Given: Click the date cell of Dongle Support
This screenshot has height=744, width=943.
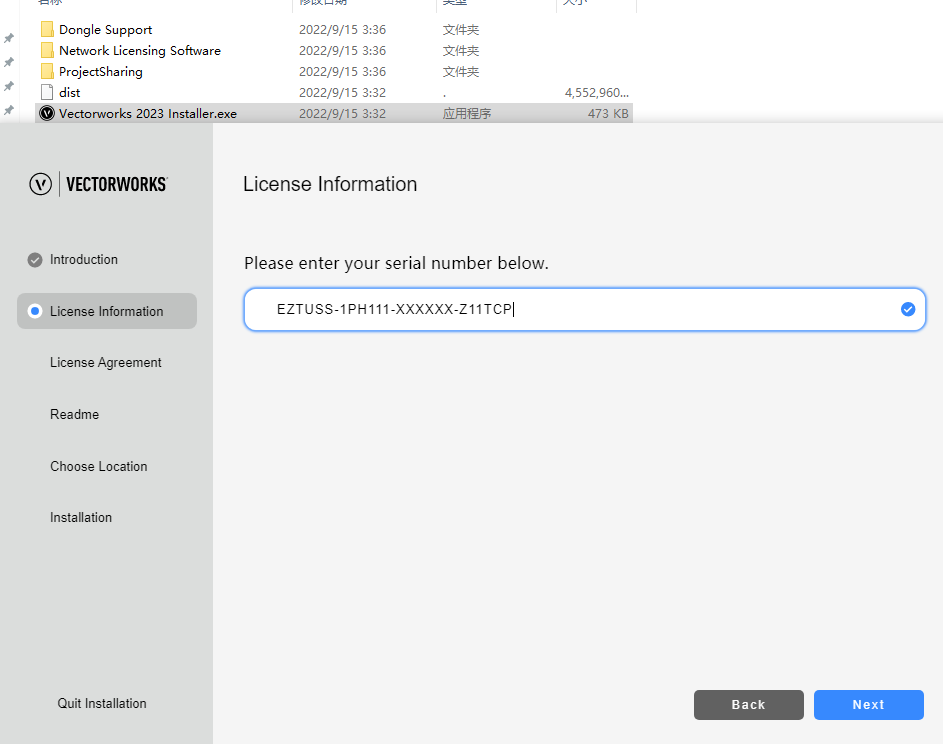Looking at the screenshot, I should (x=342, y=29).
